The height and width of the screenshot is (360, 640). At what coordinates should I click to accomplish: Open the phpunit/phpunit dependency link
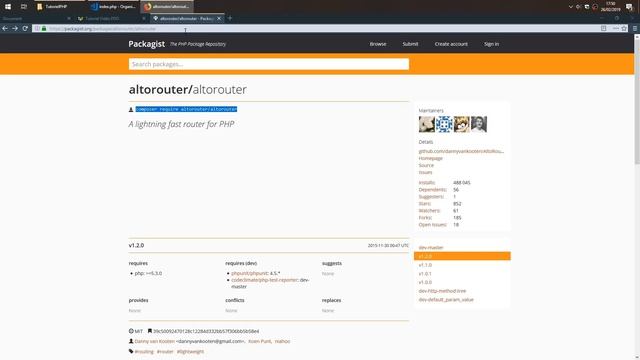click(249, 273)
